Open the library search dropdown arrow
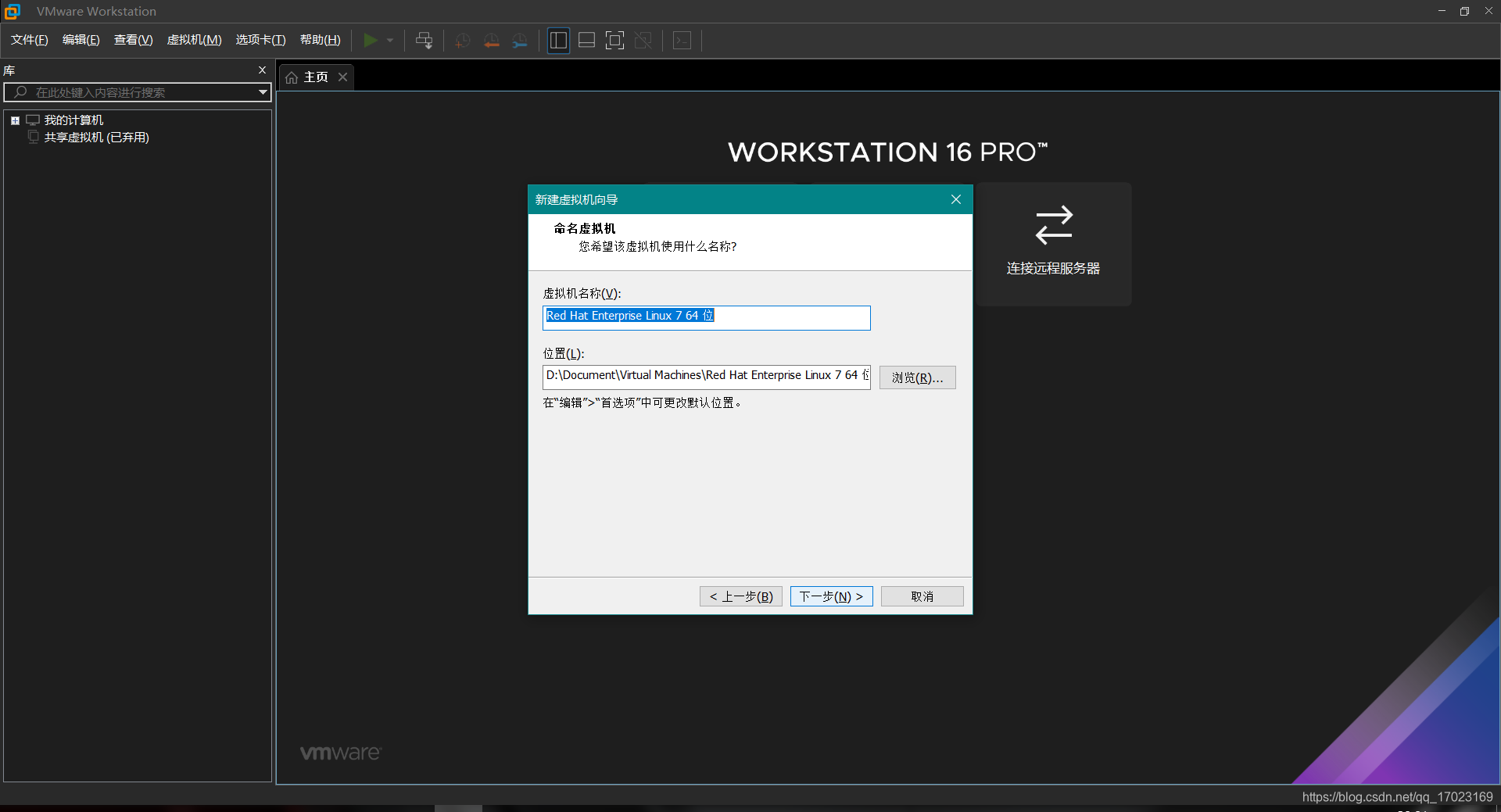The image size is (1501, 812). point(263,92)
